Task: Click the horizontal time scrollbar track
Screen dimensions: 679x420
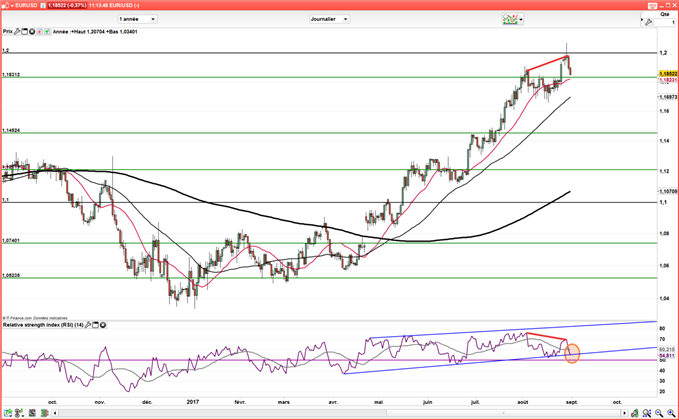Action: pyautogui.click(x=340, y=413)
